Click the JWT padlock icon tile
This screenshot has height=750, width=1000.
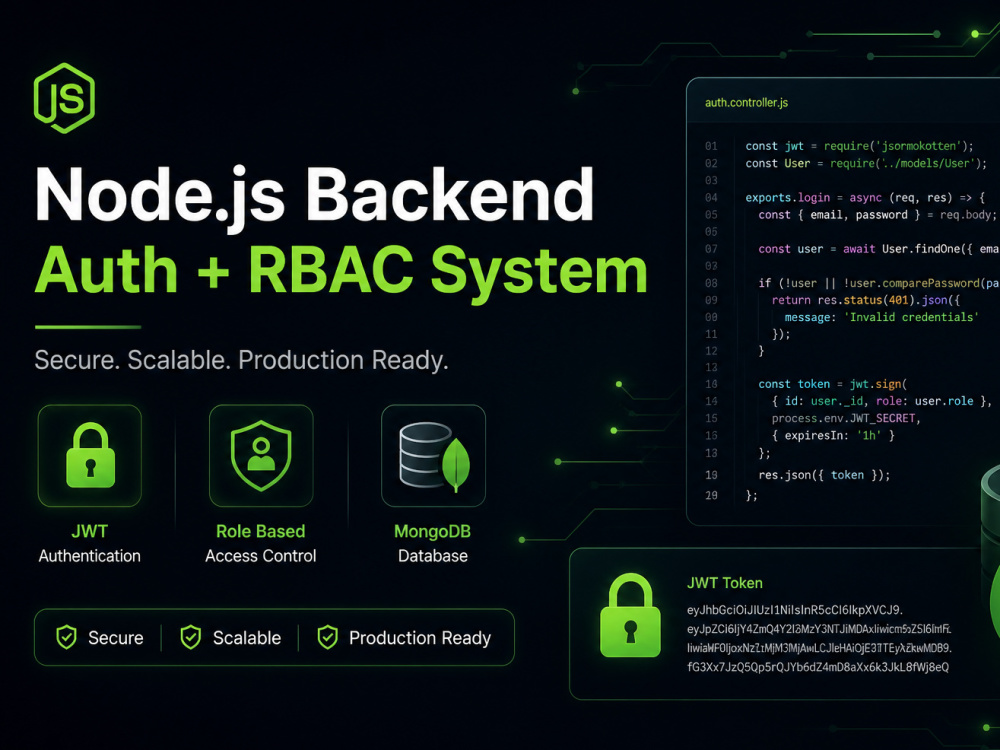90,456
